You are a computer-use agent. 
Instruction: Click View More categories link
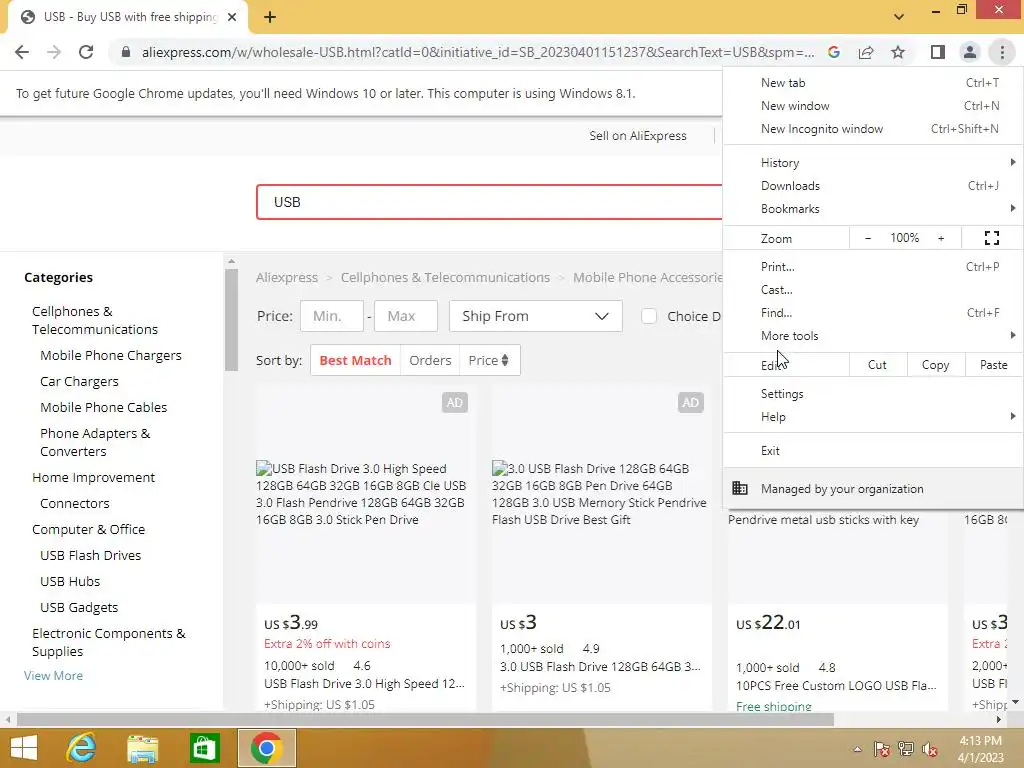coord(54,675)
